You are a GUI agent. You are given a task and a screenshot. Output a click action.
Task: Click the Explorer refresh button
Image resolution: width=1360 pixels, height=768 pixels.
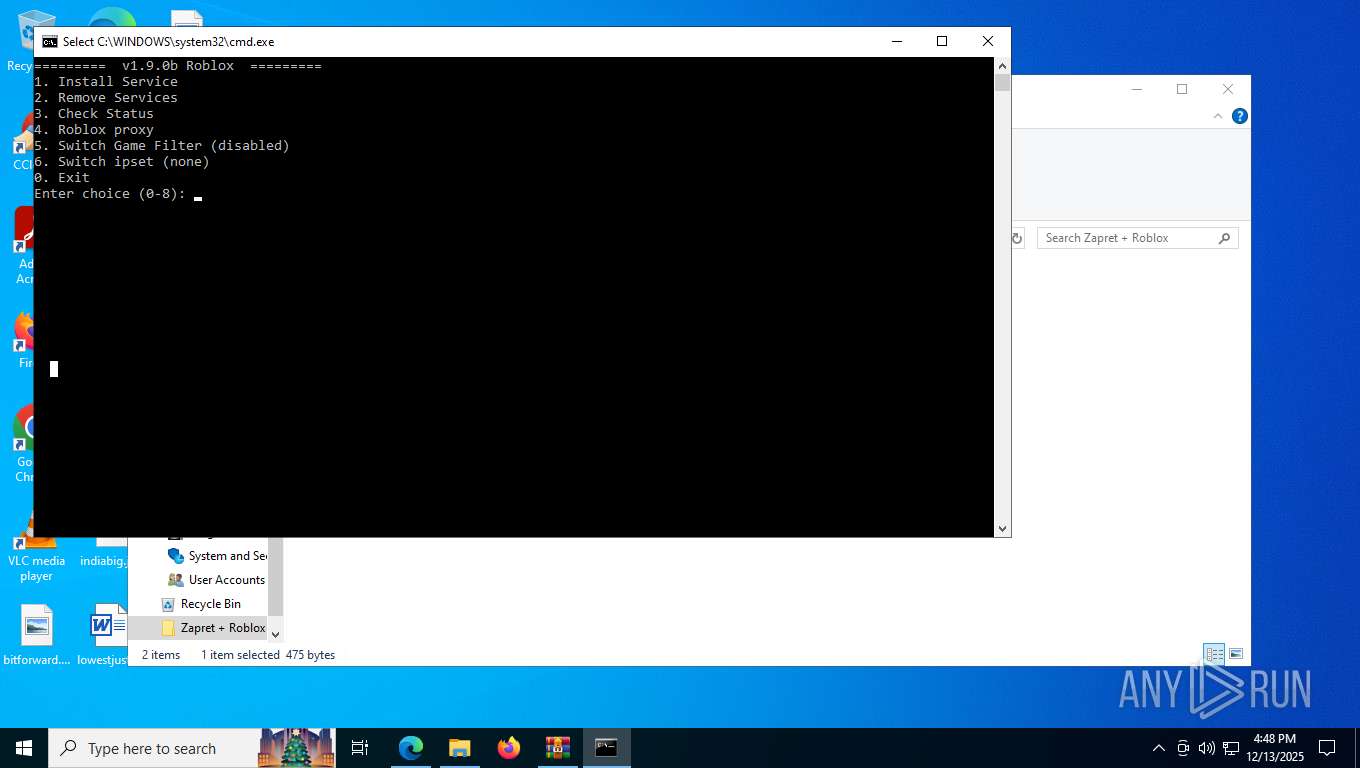1017,238
